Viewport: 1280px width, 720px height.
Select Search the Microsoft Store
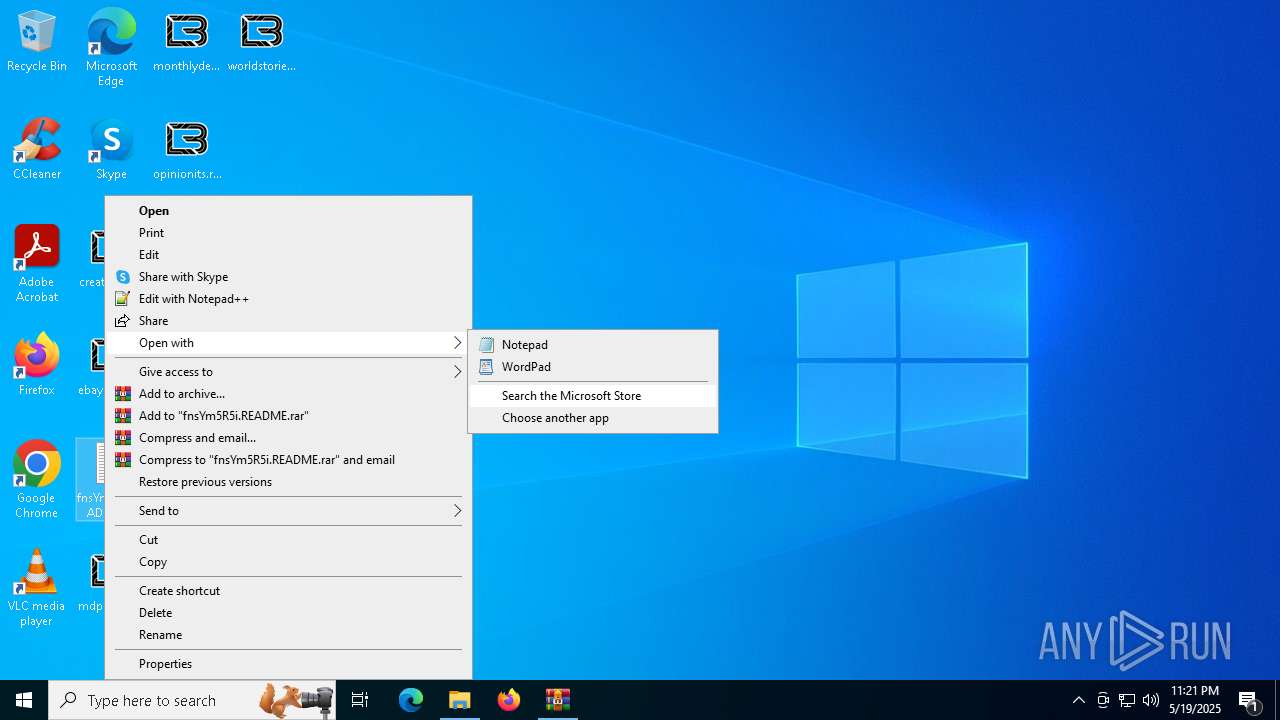point(593,396)
